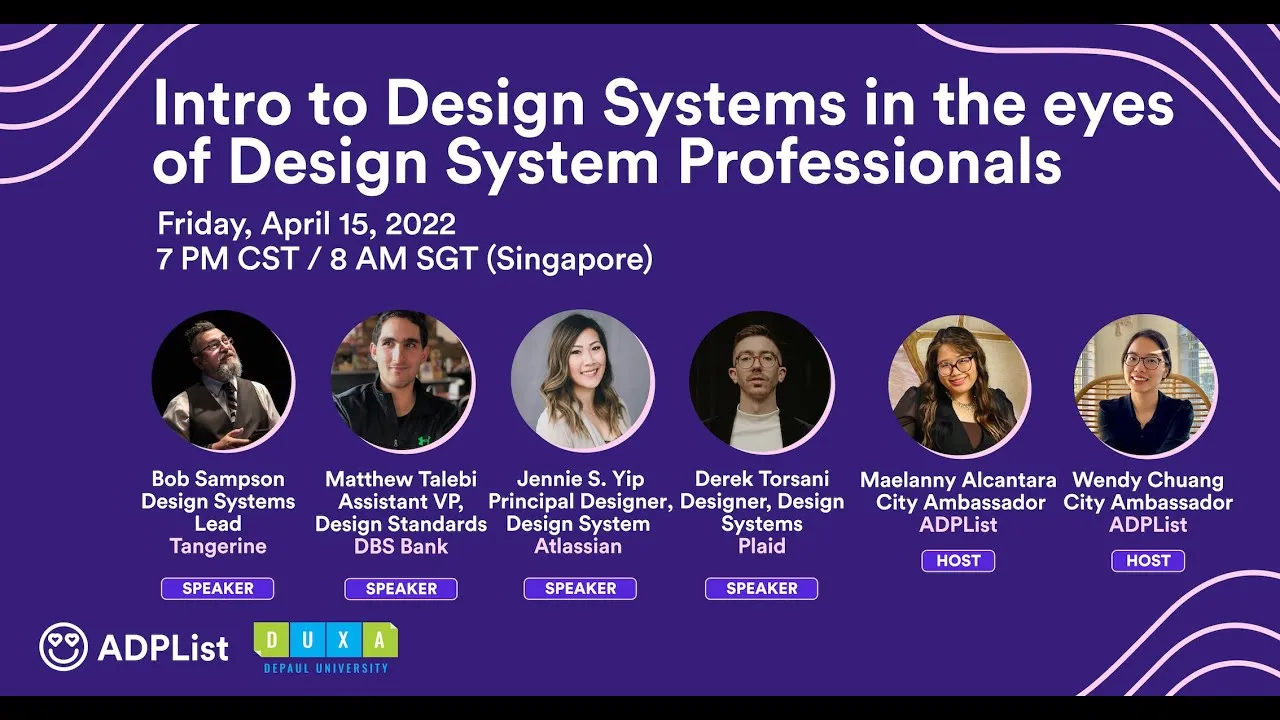This screenshot has width=1280, height=720.
Task: Click the SPEAKER badge under Atlassian
Action: [x=580, y=589]
